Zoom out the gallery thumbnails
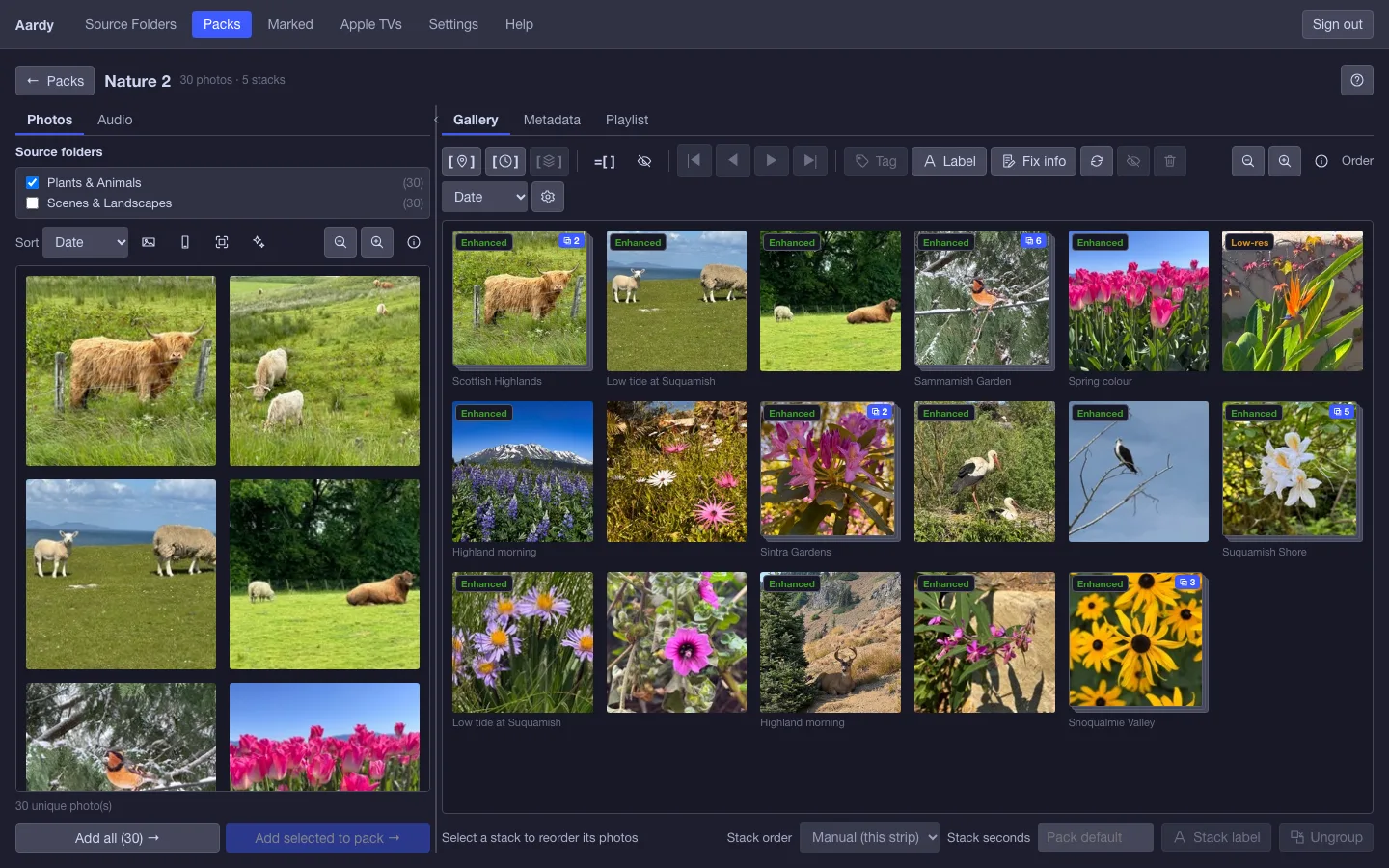 pos(1248,161)
